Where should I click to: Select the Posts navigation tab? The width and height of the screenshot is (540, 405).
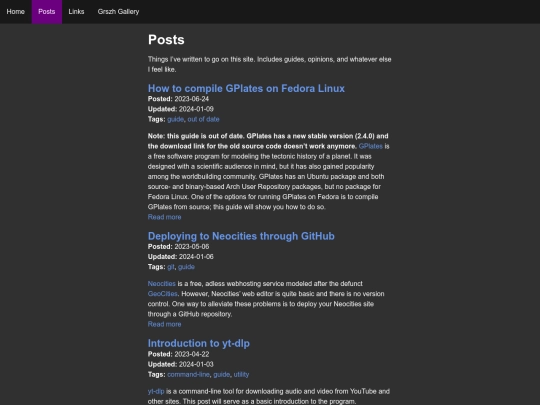tap(46, 12)
